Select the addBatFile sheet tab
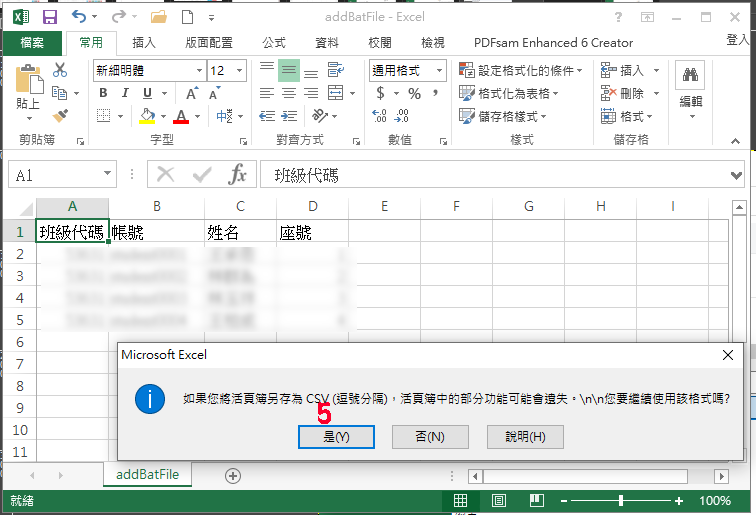 148,474
